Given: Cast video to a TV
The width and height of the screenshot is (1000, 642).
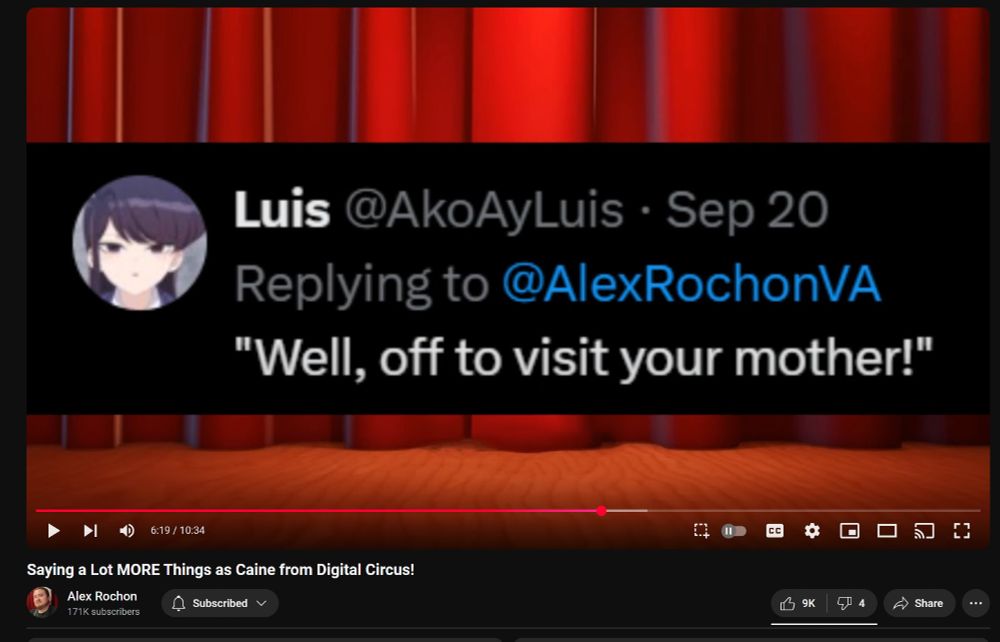Looking at the screenshot, I should click(924, 530).
